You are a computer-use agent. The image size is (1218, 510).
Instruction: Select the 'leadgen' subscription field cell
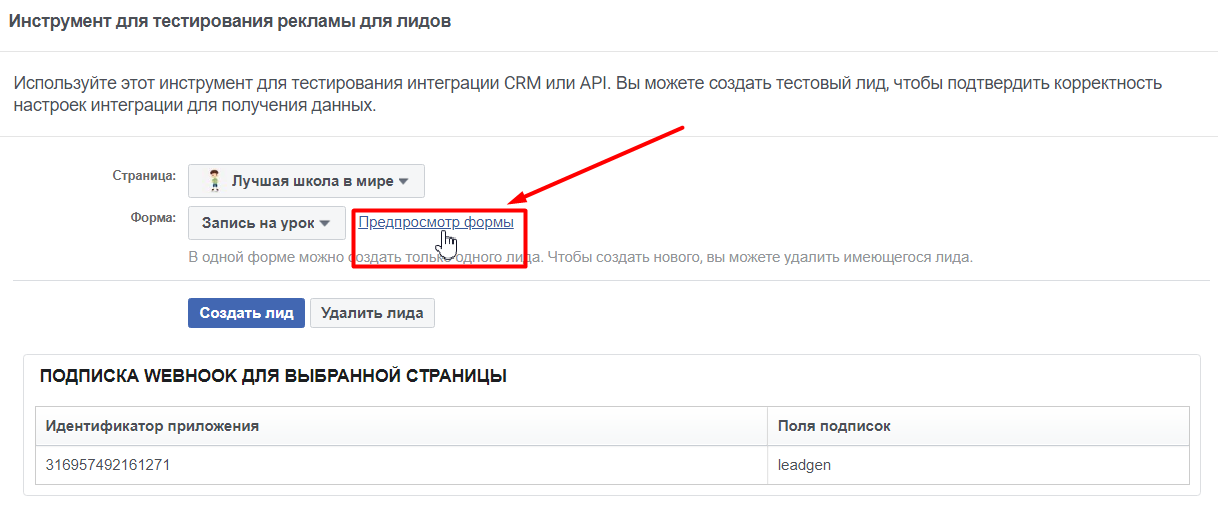pos(978,465)
